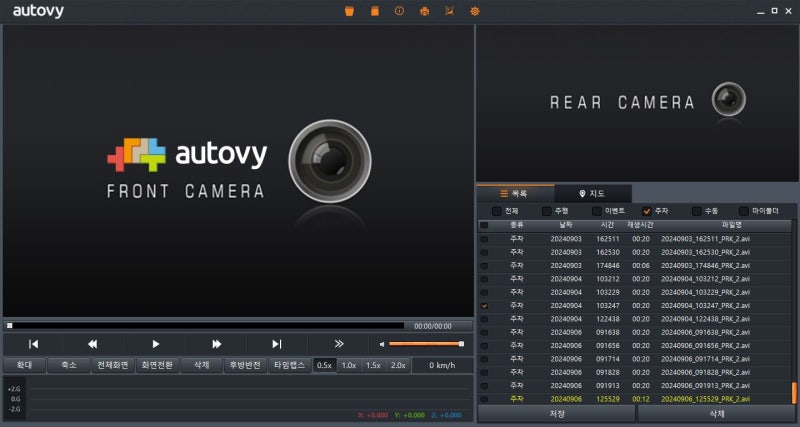Image resolution: width=800 pixels, height=427 pixels.
Task: Select file 20240906_091828_PRK_2.avi
Action: pos(635,372)
